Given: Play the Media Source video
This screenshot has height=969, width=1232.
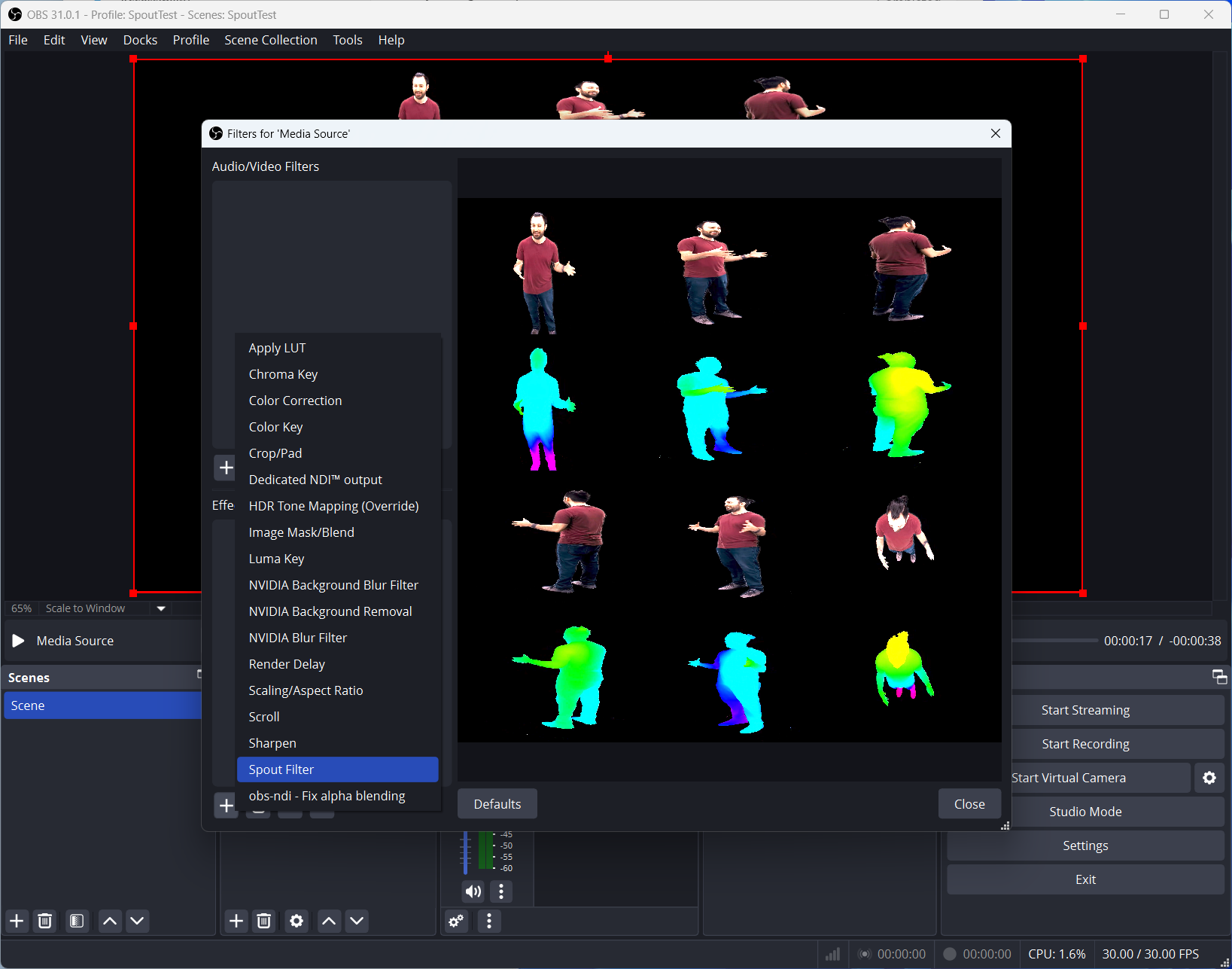Looking at the screenshot, I should tap(19, 641).
